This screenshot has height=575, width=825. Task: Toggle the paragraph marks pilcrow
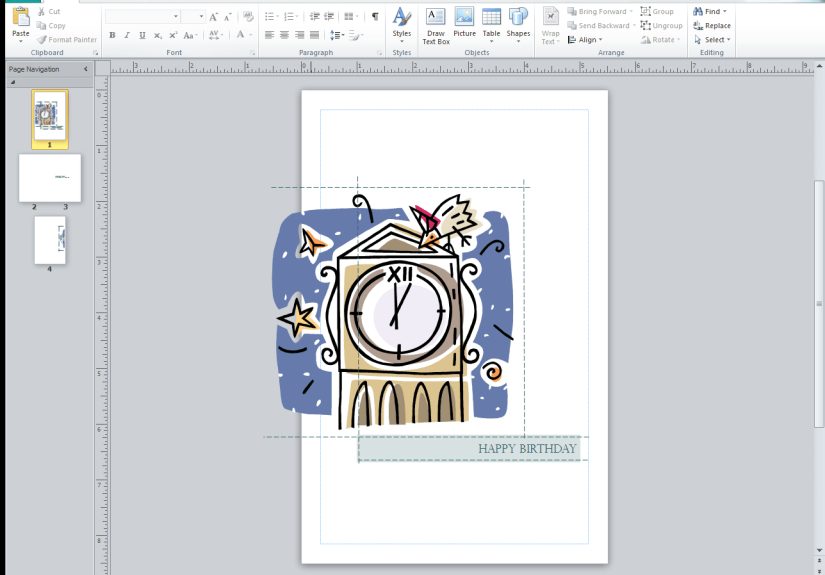pos(375,17)
